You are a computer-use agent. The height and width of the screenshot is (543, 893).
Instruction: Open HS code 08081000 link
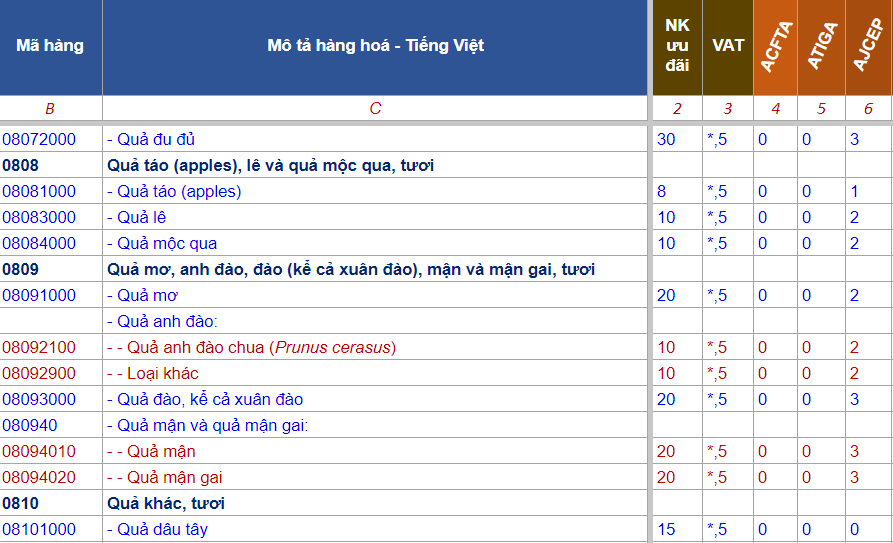click(x=39, y=191)
